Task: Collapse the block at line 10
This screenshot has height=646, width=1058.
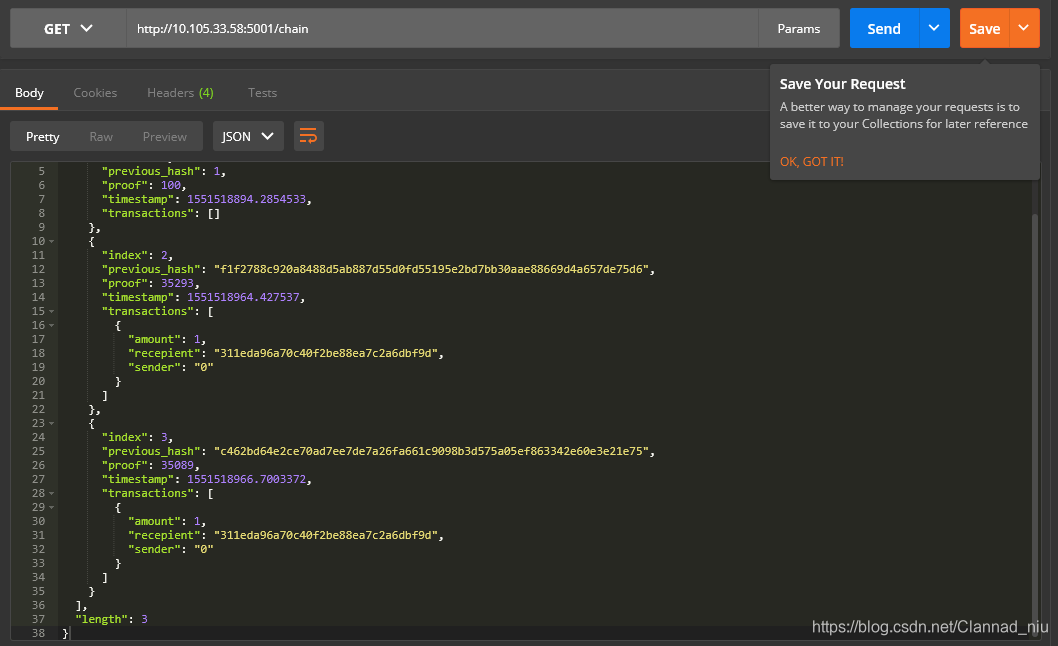Action: tap(51, 242)
